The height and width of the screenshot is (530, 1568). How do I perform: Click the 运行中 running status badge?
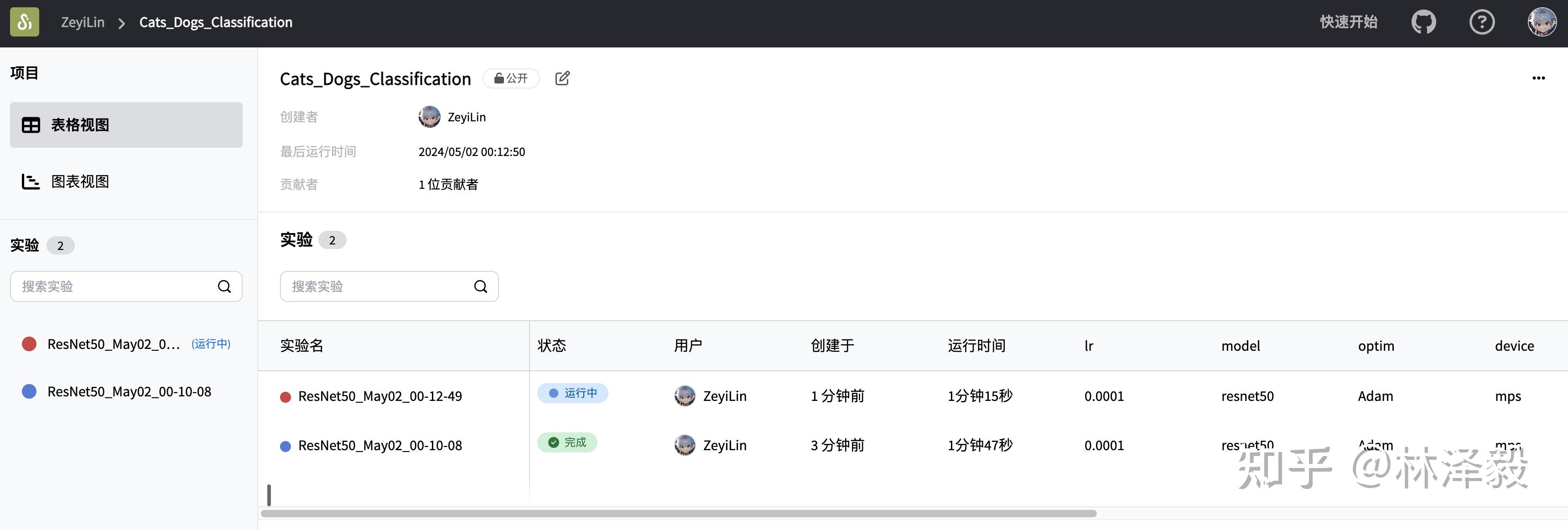pyautogui.click(x=572, y=393)
